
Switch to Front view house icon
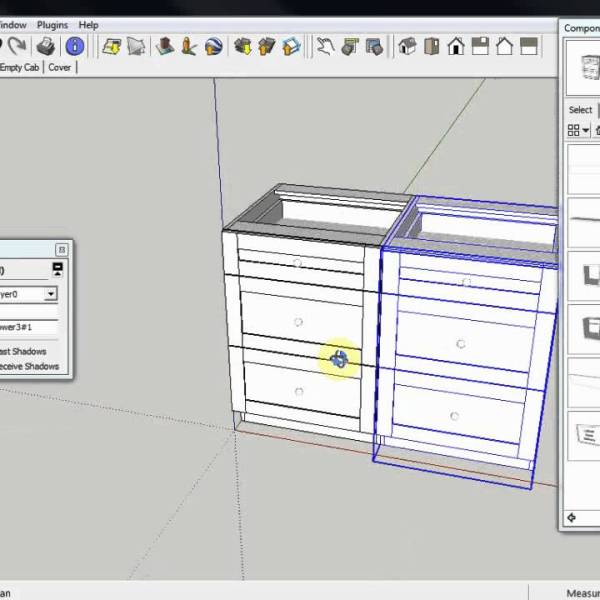coord(456,46)
